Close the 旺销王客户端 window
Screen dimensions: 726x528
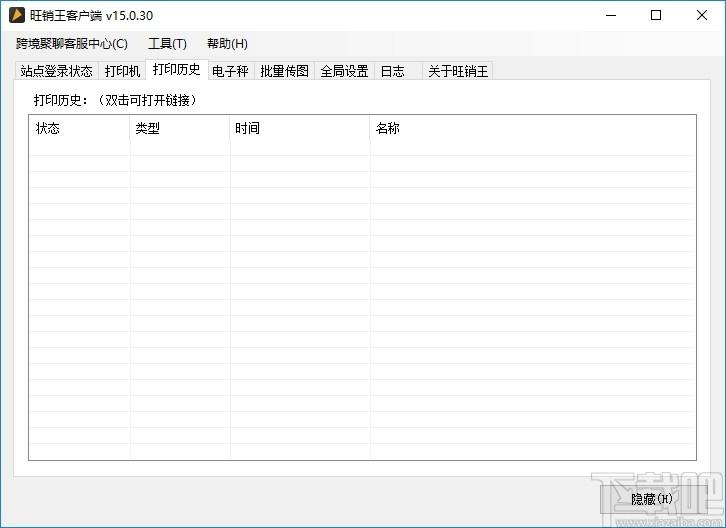(701, 15)
